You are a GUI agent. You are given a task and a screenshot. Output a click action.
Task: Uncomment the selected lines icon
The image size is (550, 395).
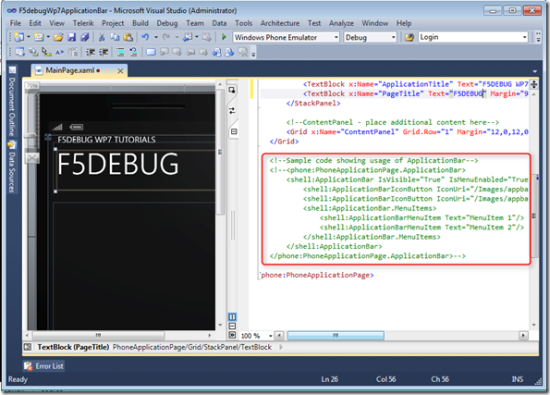pyautogui.click(x=133, y=52)
